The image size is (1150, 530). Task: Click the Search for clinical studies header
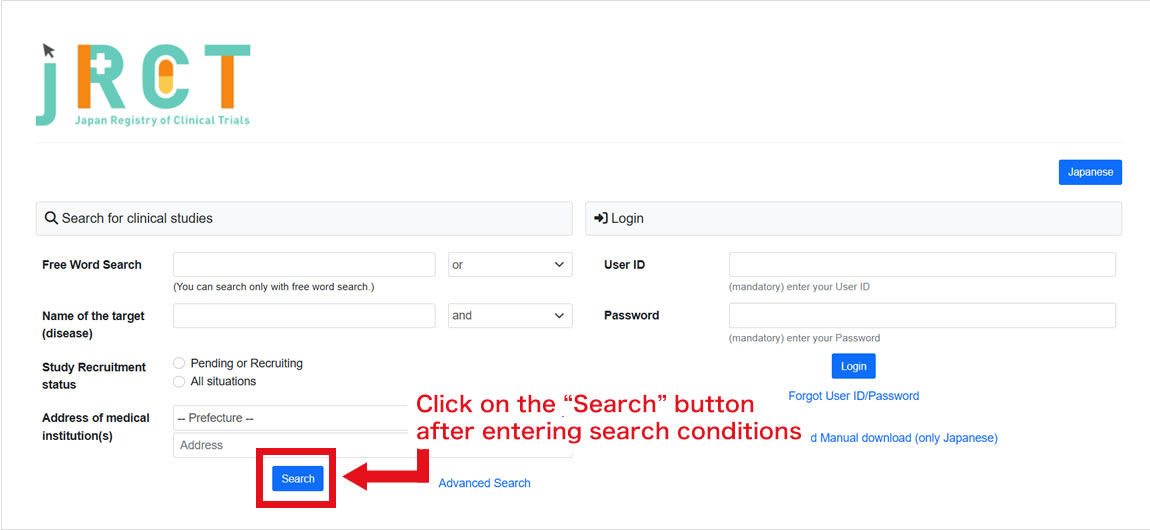304,218
